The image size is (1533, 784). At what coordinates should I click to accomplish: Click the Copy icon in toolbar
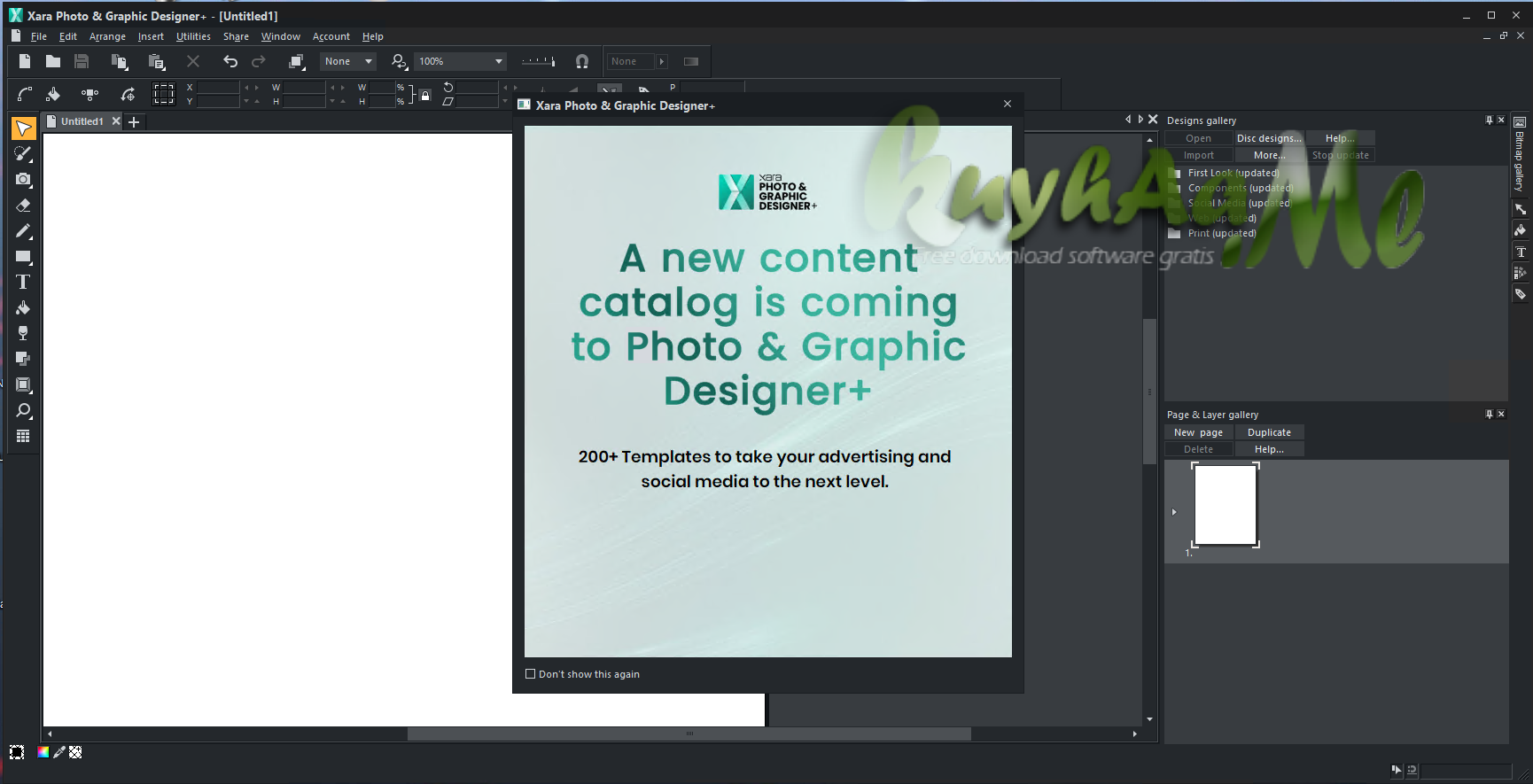coord(119,61)
